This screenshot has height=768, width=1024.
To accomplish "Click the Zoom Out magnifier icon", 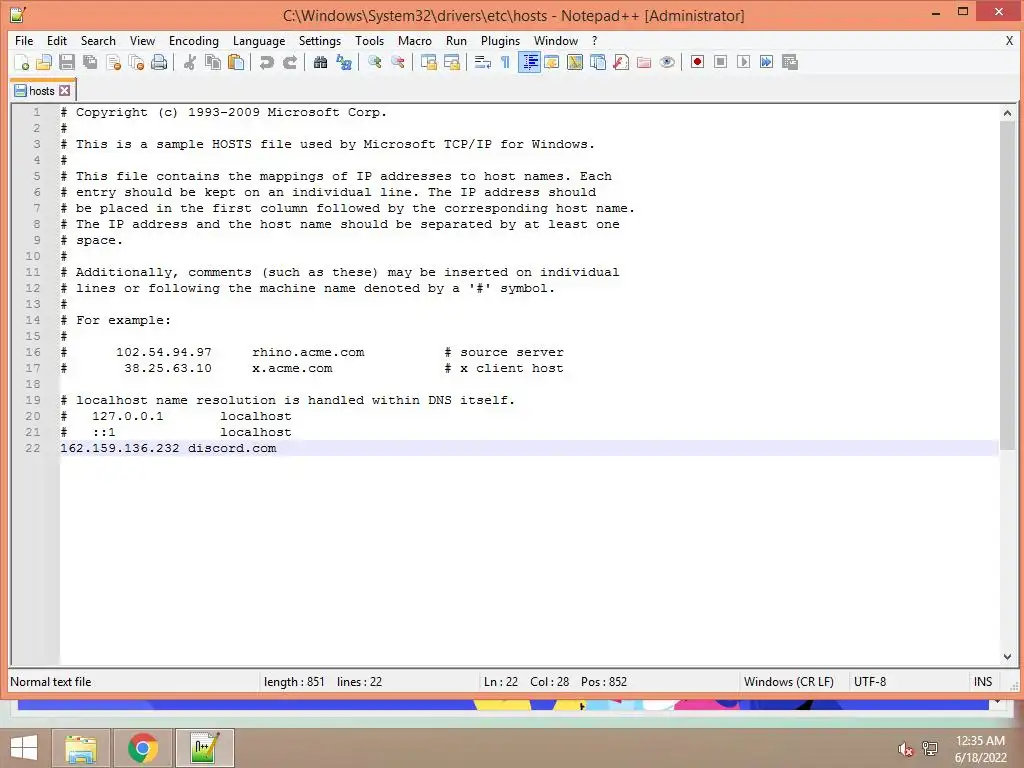I will 398,62.
